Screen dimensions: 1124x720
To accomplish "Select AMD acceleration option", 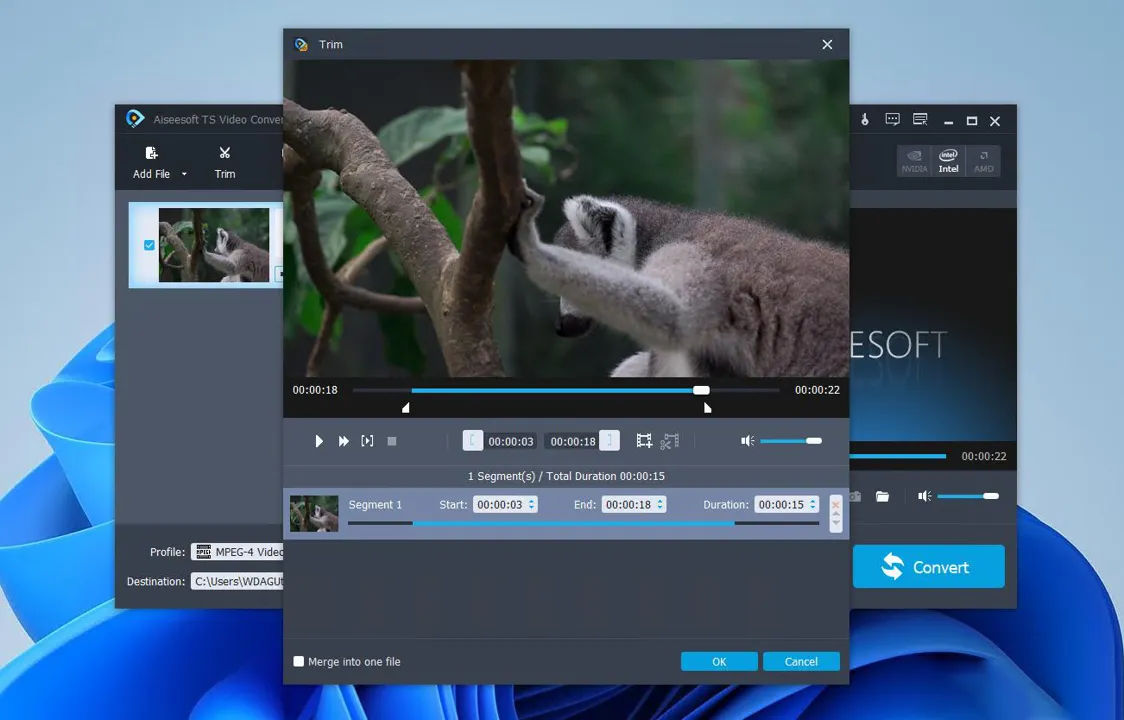I will [x=984, y=161].
